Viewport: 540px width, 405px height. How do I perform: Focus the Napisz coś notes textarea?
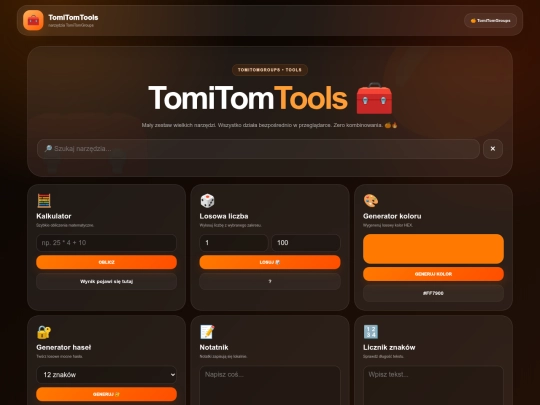[x=270, y=385]
